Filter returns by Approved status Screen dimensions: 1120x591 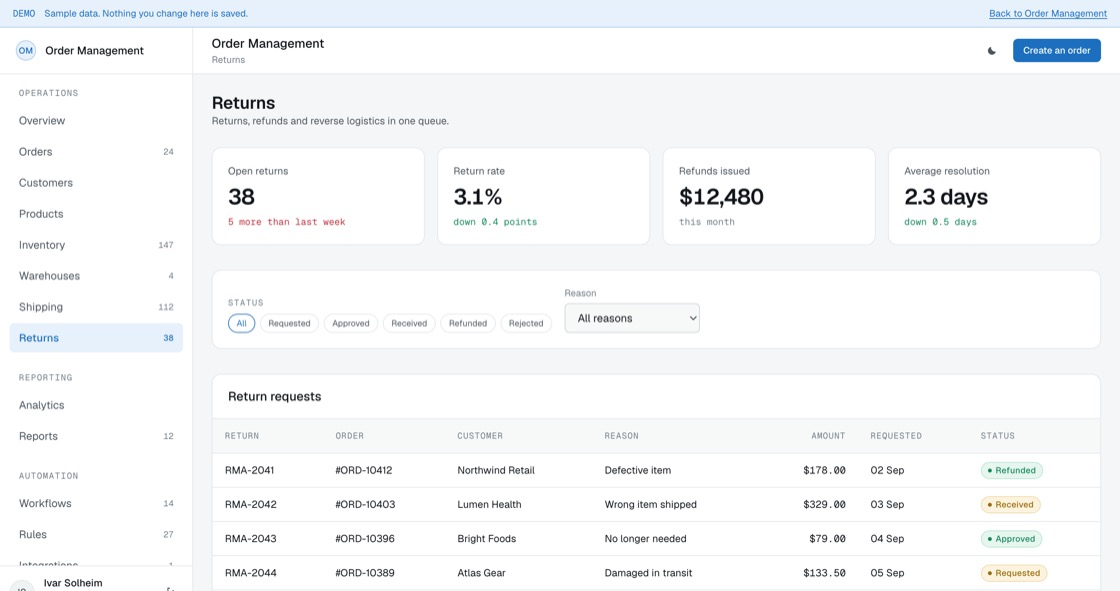click(351, 323)
